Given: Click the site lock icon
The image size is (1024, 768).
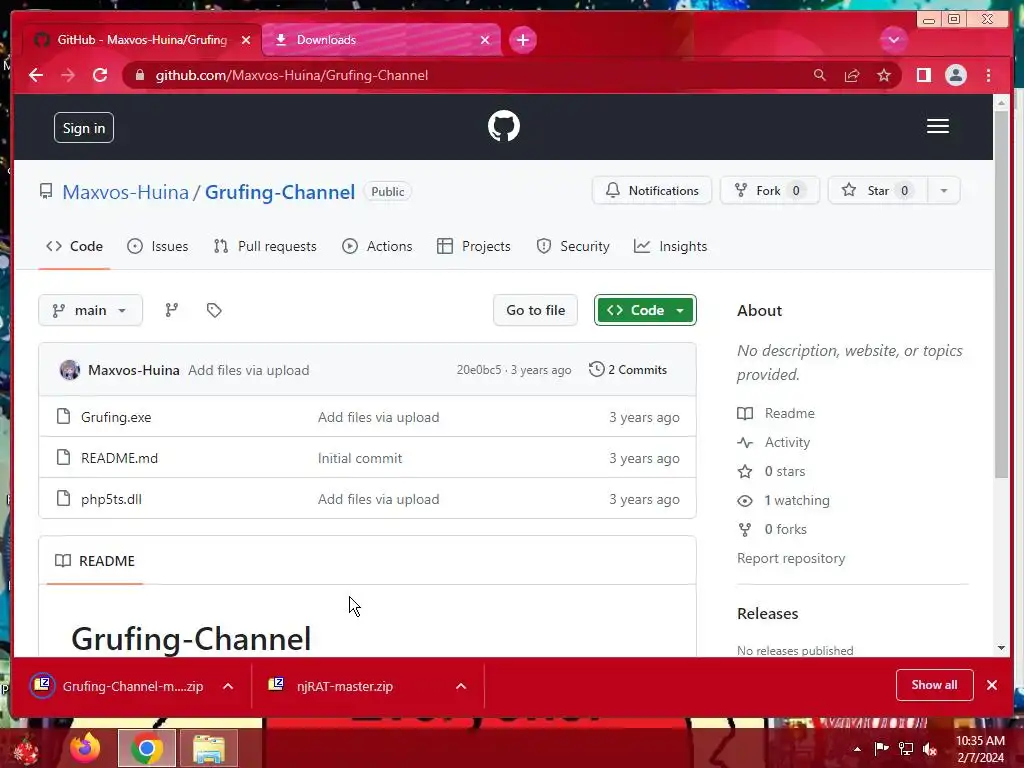Looking at the screenshot, I should pos(139,75).
